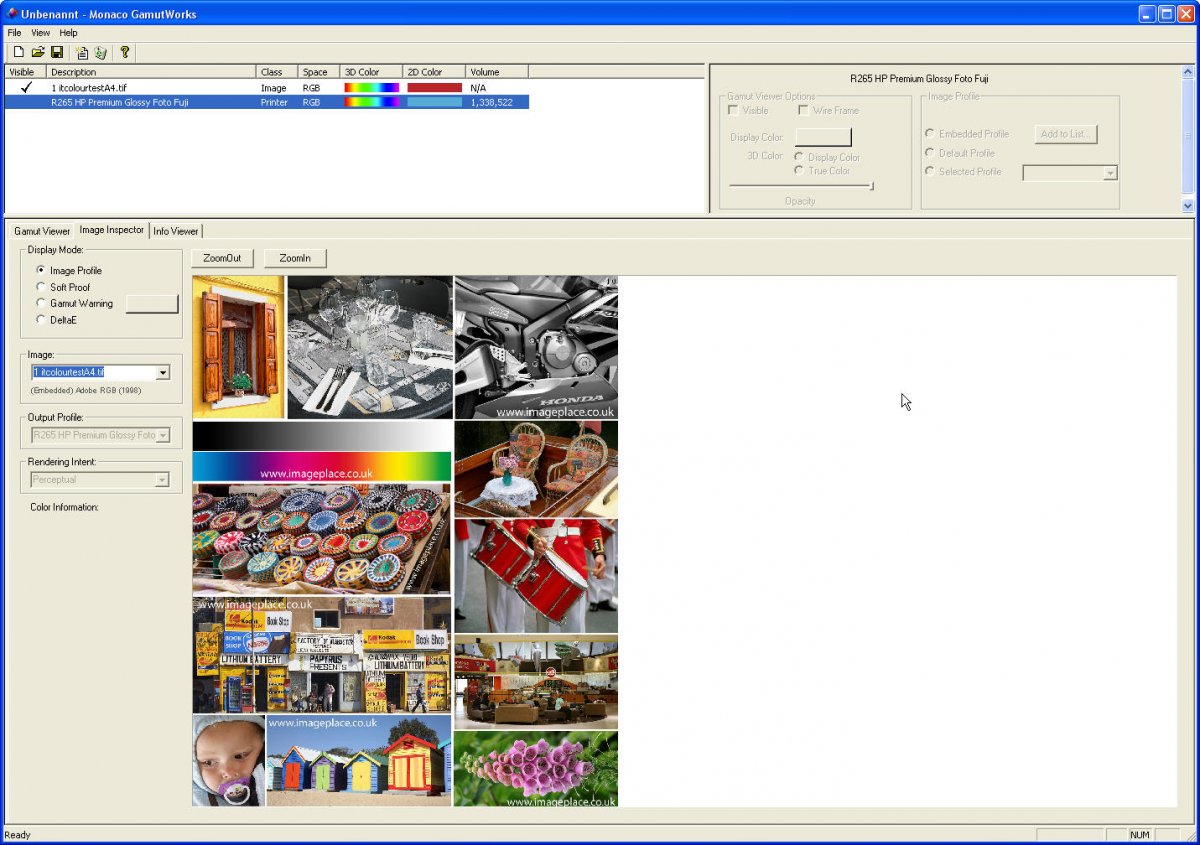Select the Soft Proof display mode

point(41,287)
